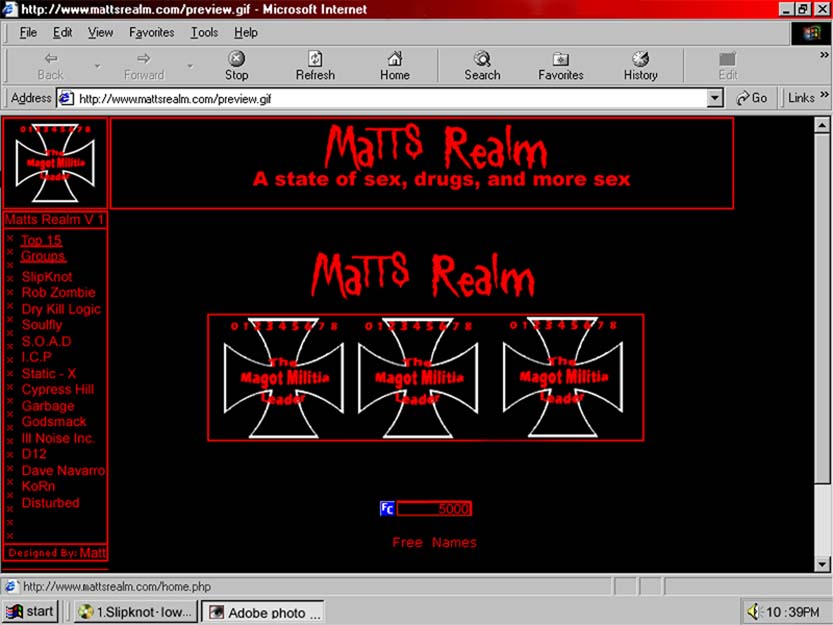Open the Search pane
Screen dimensions: 833x625
[x=482, y=66]
